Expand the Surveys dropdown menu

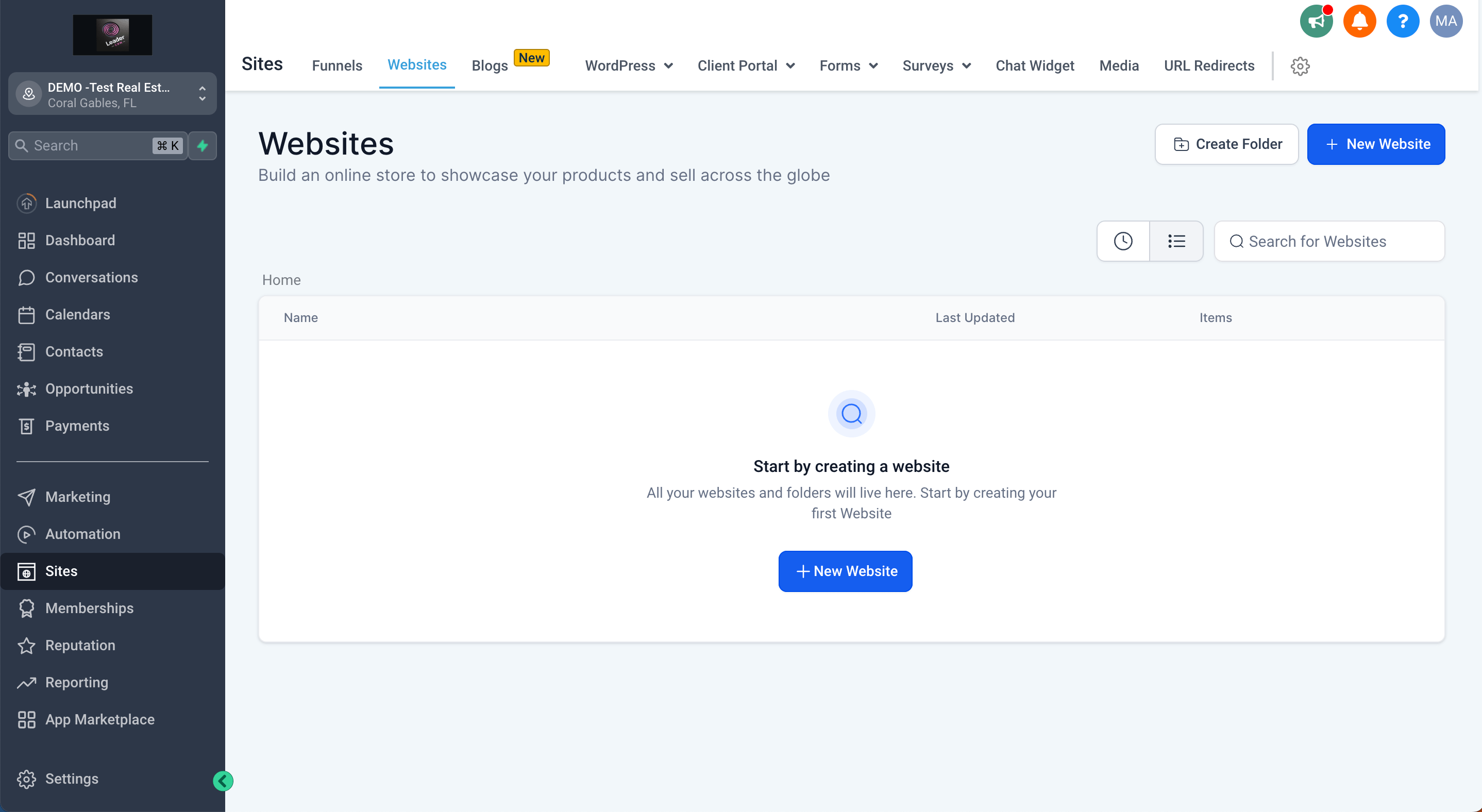(x=936, y=66)
